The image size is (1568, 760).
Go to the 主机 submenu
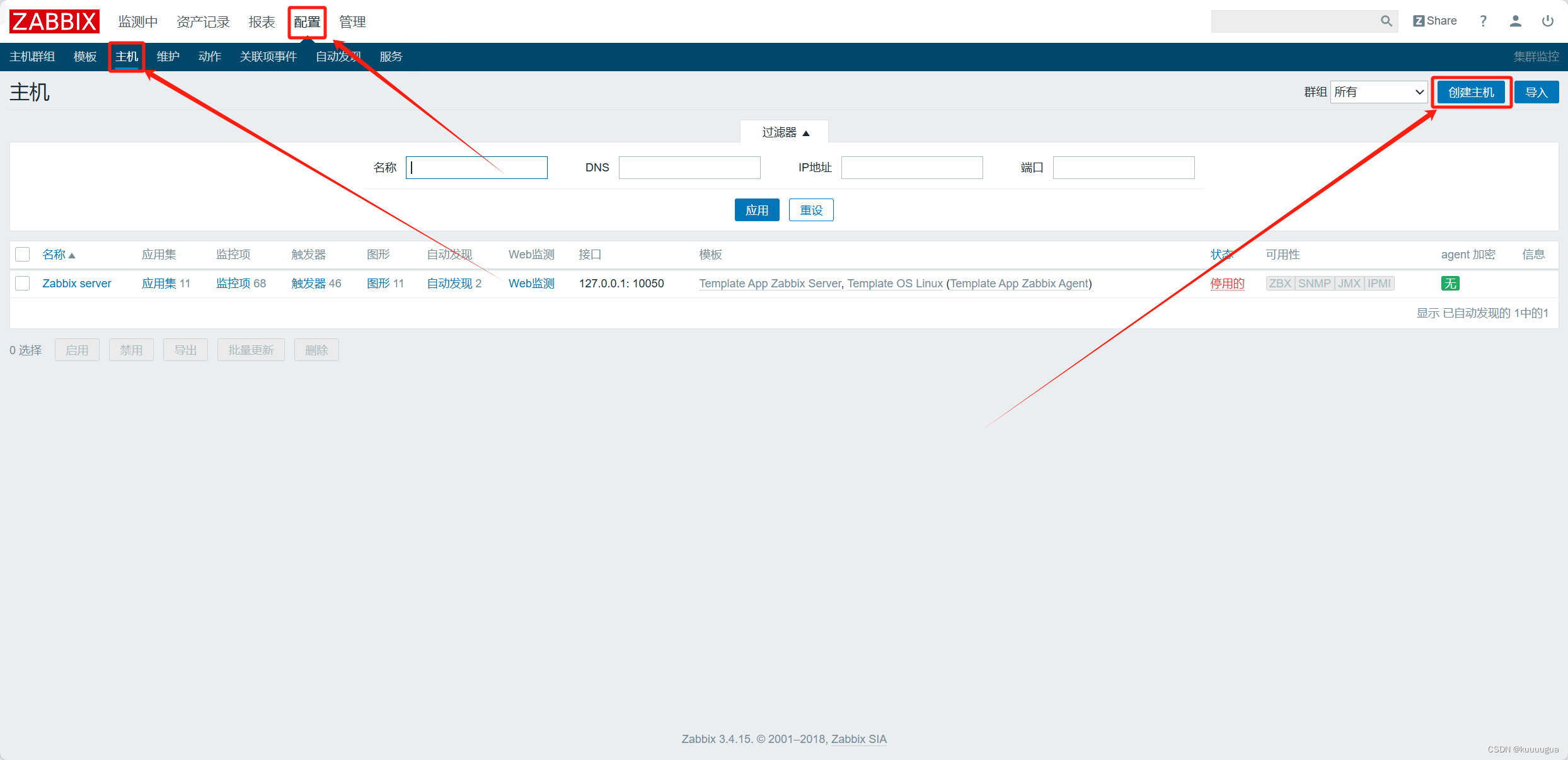point(127,57)
